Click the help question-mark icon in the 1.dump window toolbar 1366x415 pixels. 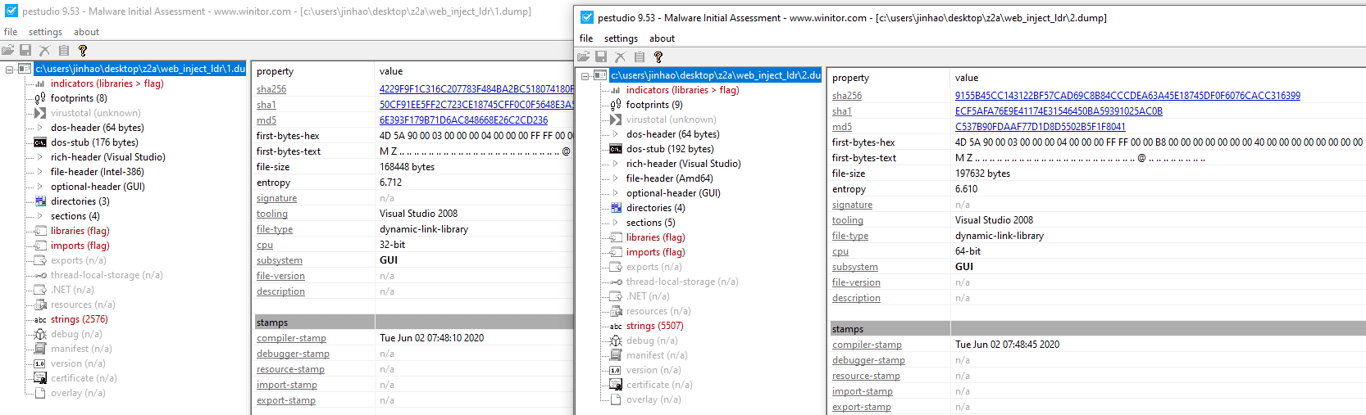click(83, 50)
